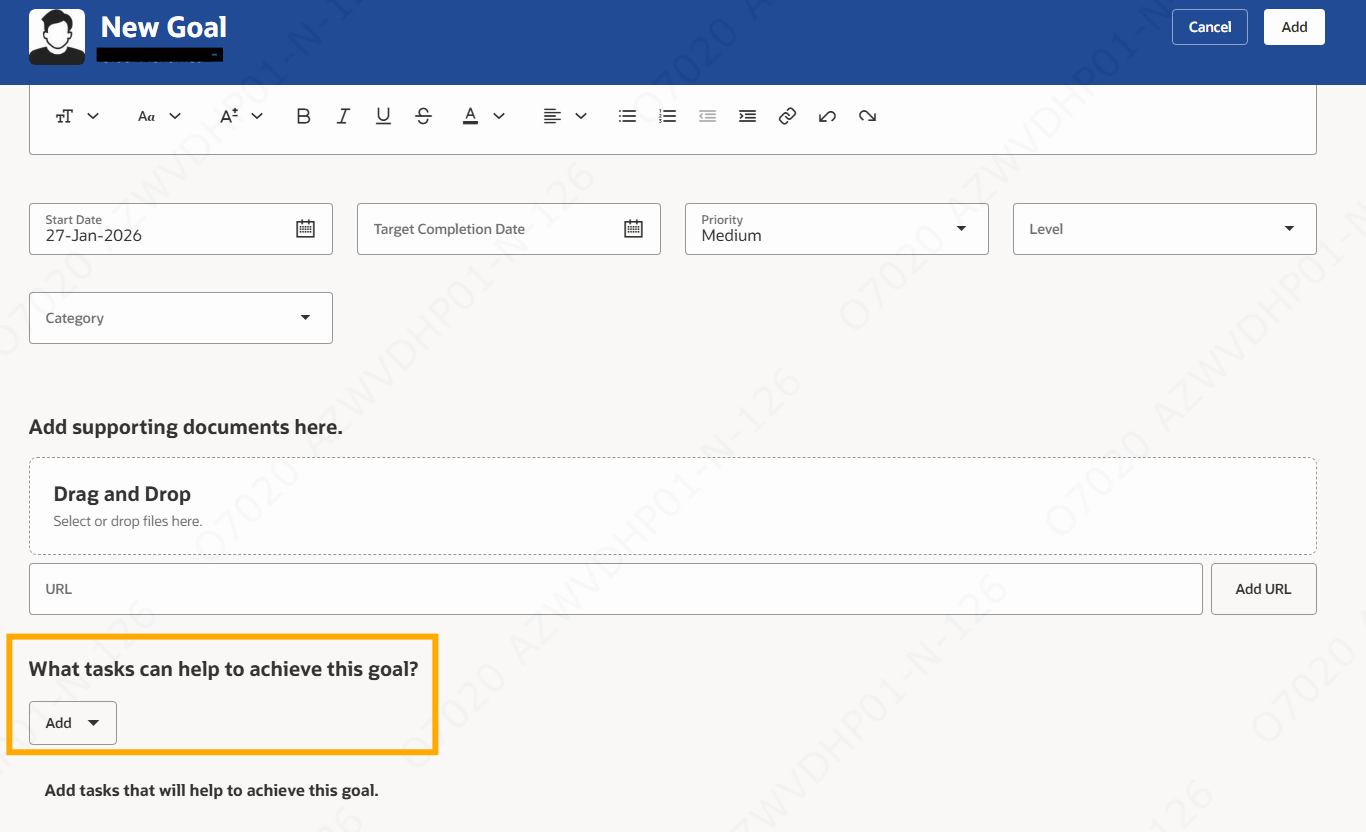Image resolution: width=1366 pixels, height=832 pixels.
Task: Undo the last edit
Action: point(827,116)
